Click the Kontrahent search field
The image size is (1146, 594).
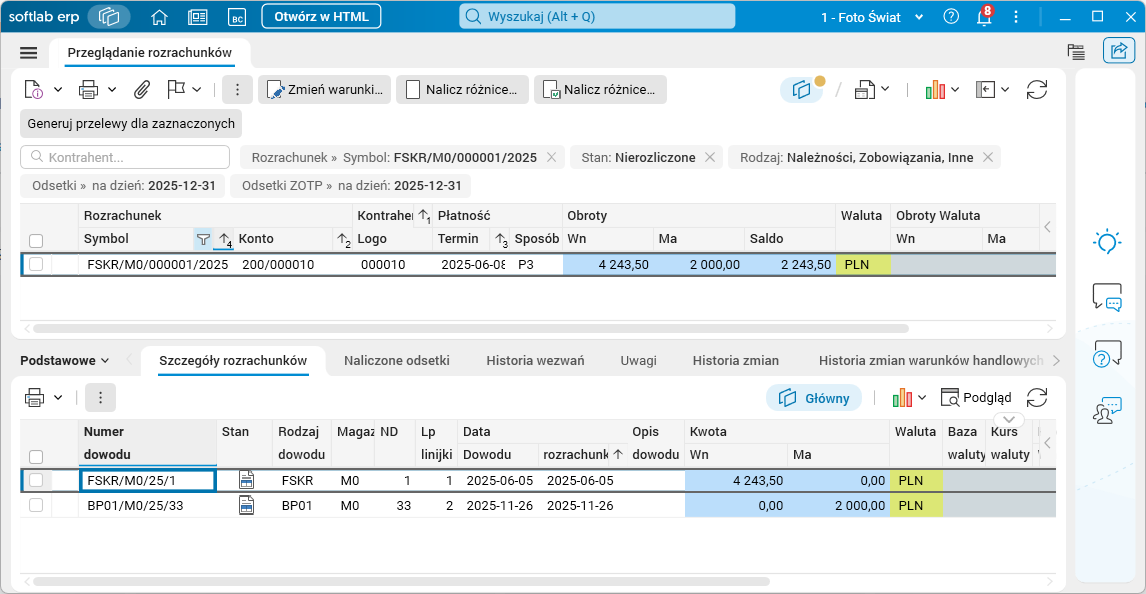click(125, 157)
